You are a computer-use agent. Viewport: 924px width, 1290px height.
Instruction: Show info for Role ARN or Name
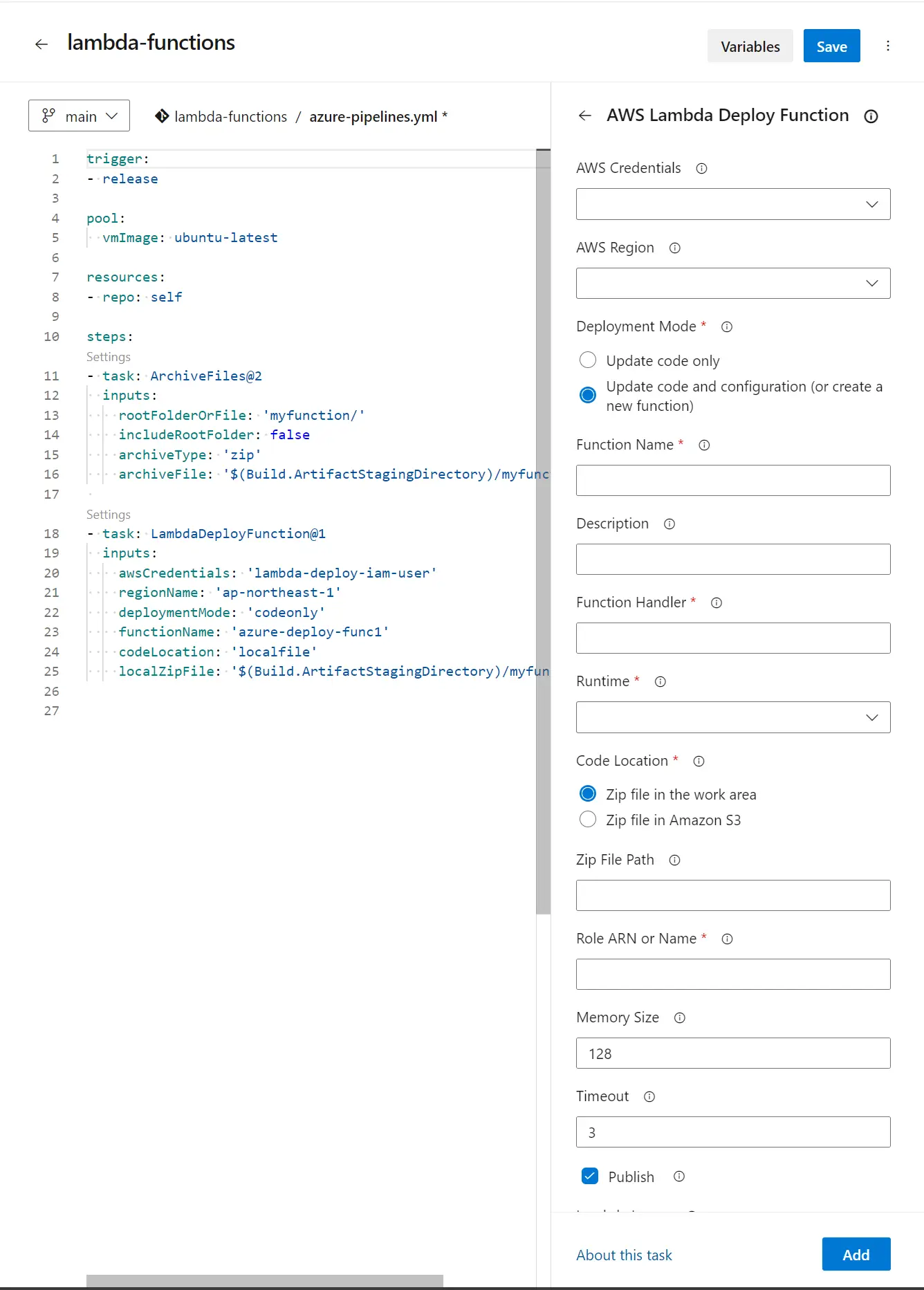(727, 939)
